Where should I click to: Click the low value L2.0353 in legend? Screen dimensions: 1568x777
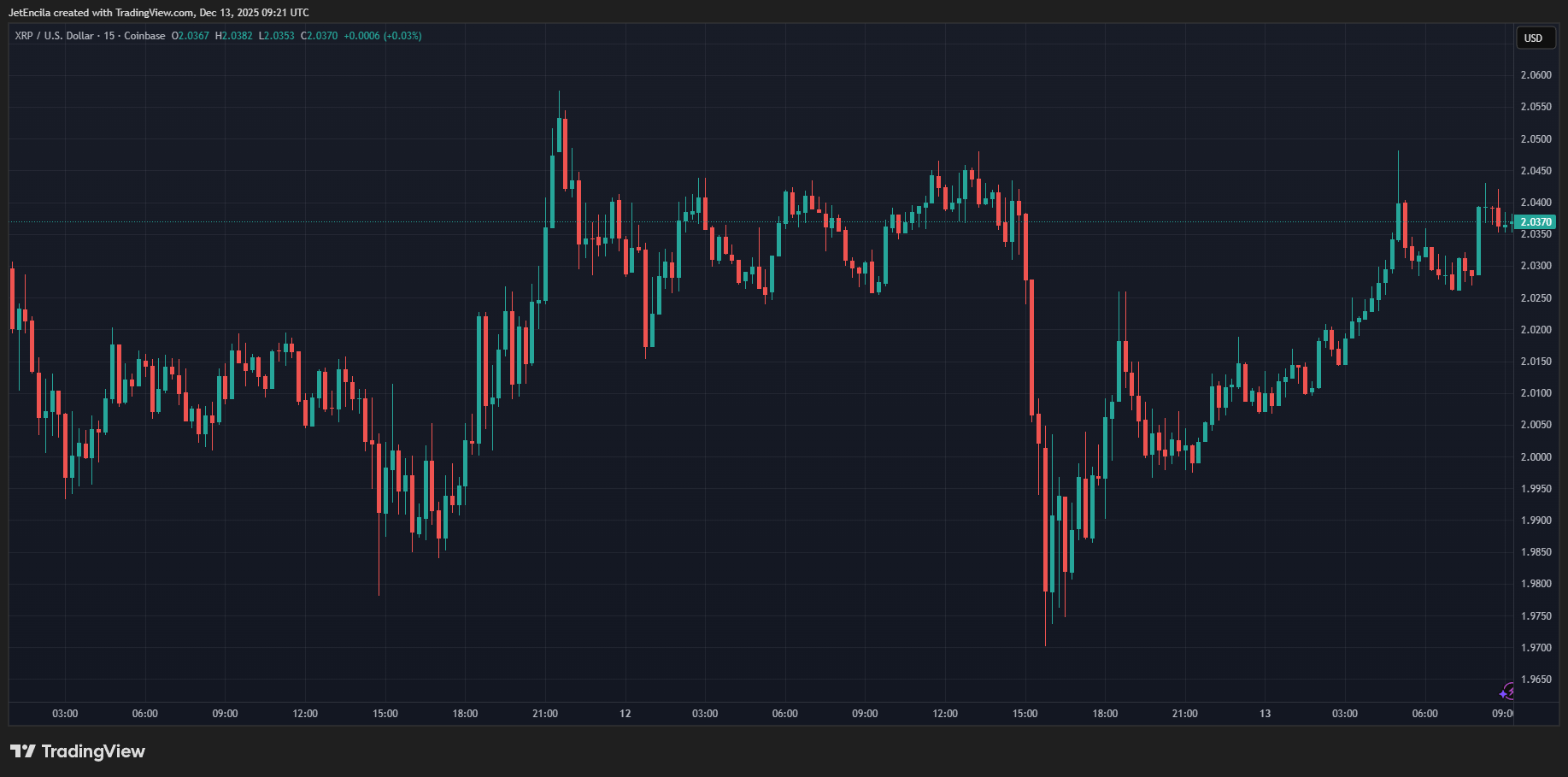(x=277, y=36)
